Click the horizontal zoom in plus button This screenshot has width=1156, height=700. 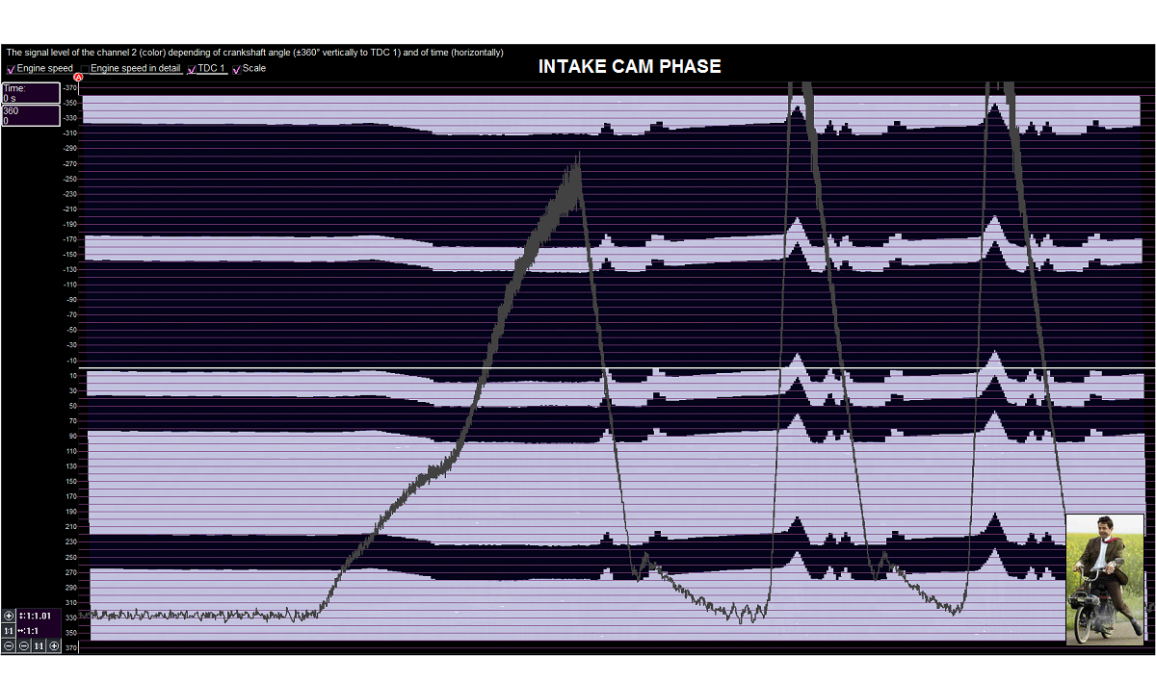pos(54,646)
